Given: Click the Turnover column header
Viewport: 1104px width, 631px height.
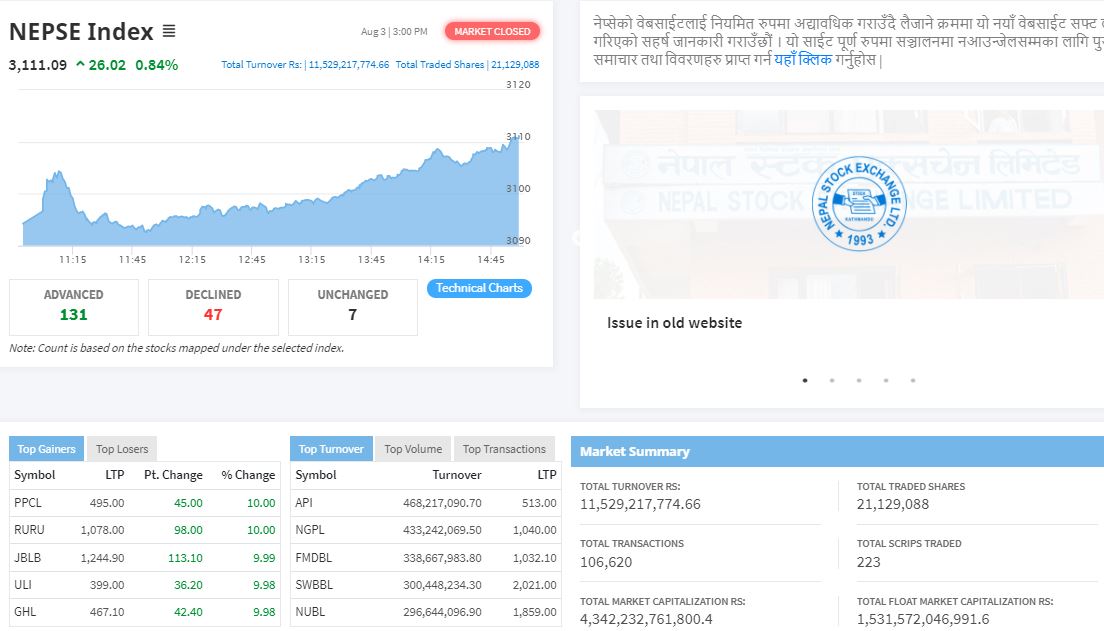Looking at the screenshot, I should [x=457, y=475].
